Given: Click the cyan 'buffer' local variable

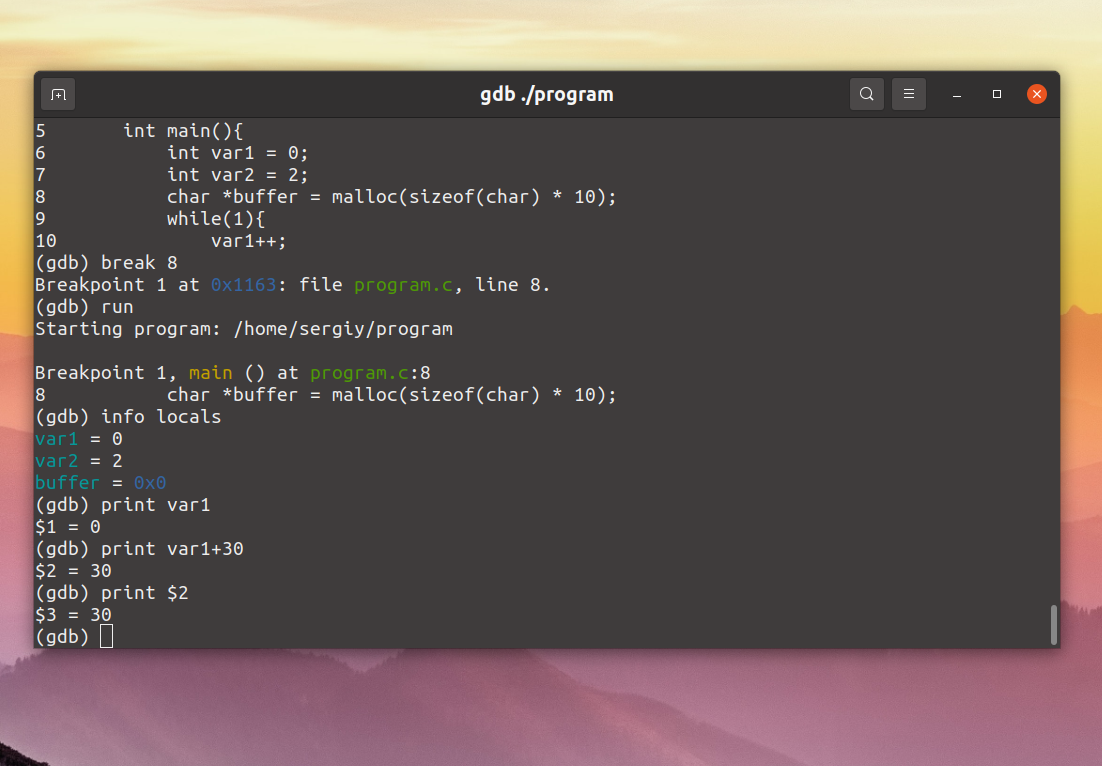Looking at the screenshot, I should pyautogui.click(x=67, y=483).
